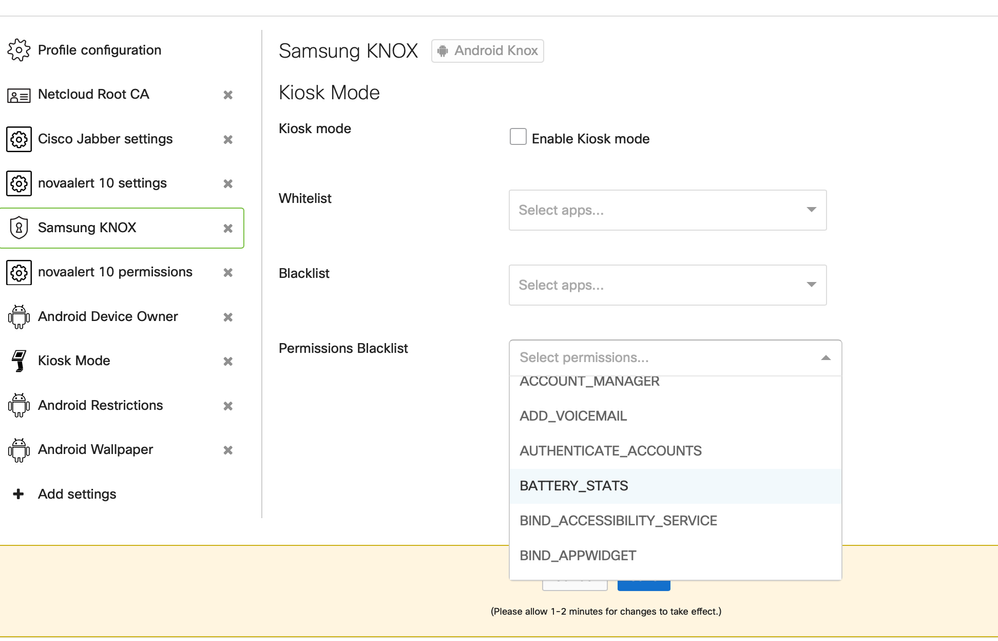The image size is (998, 641).
Task: Click Add settings link
Action: (x=77, y=494)
